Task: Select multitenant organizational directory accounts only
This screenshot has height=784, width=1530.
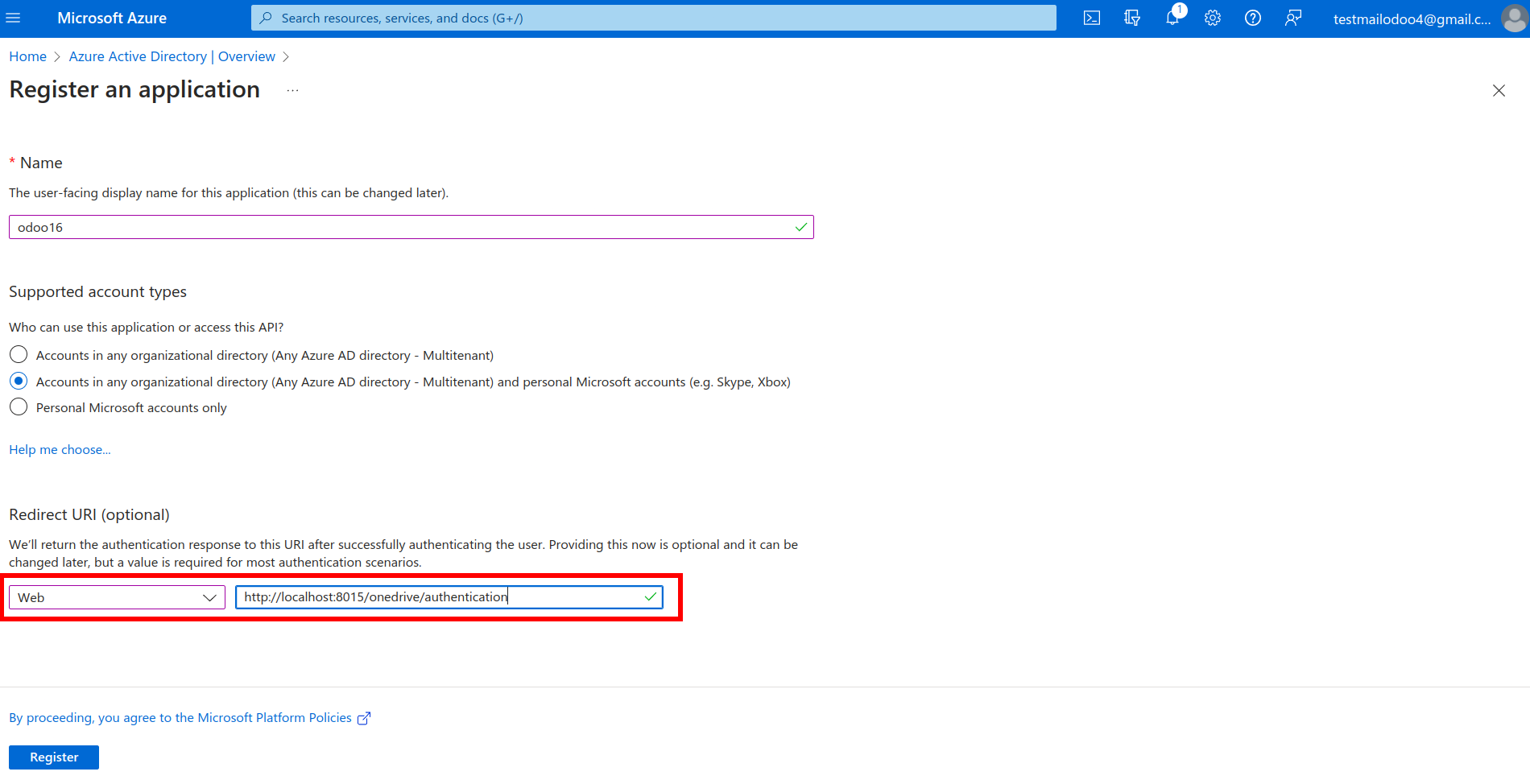Action: [19, 355]
